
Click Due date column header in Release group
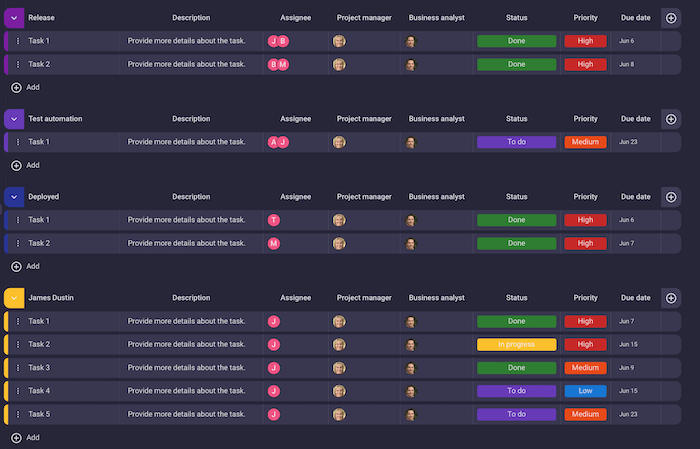(x=635, y=18)
